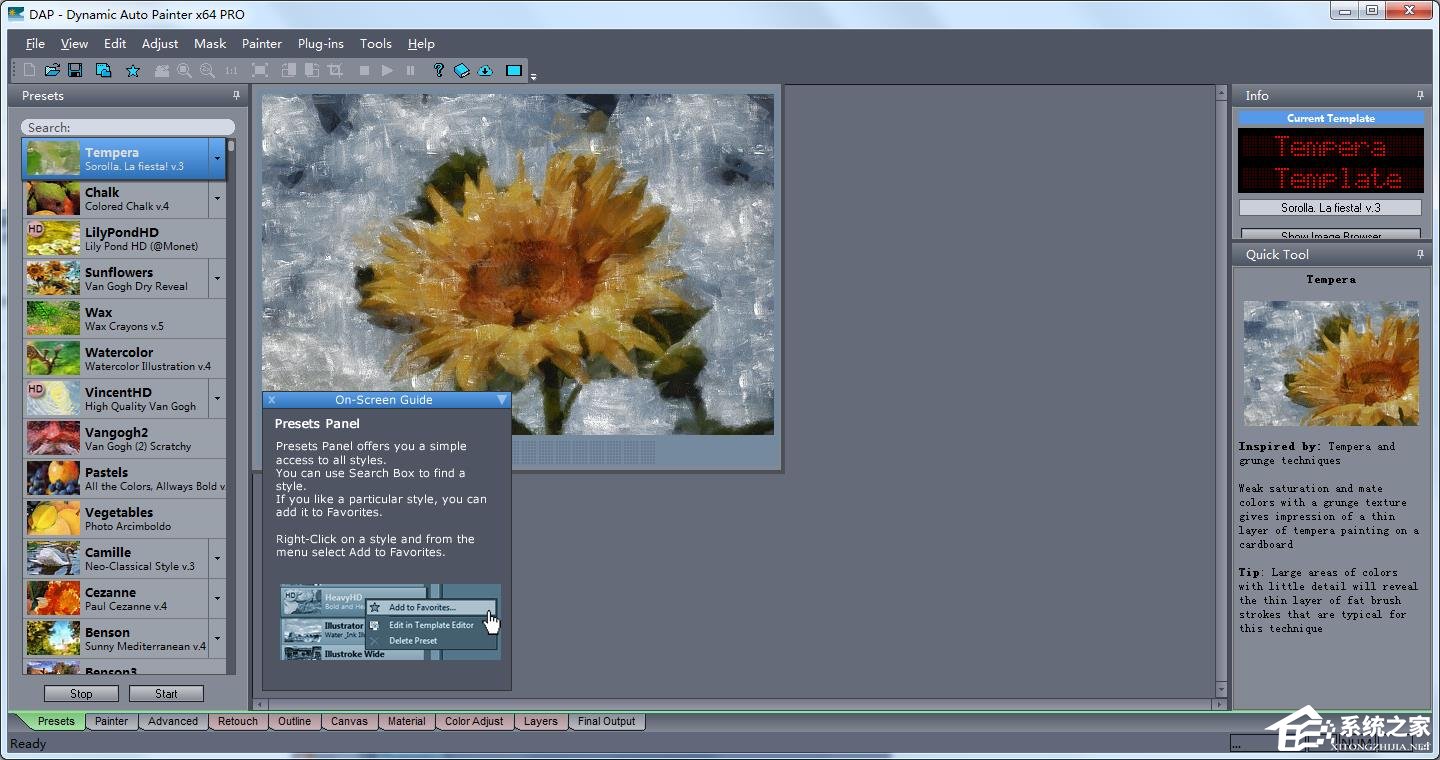Switch to the Color Adjust tab
The height and width of the screenshot is (760, 1440).
tap(474, 721)
